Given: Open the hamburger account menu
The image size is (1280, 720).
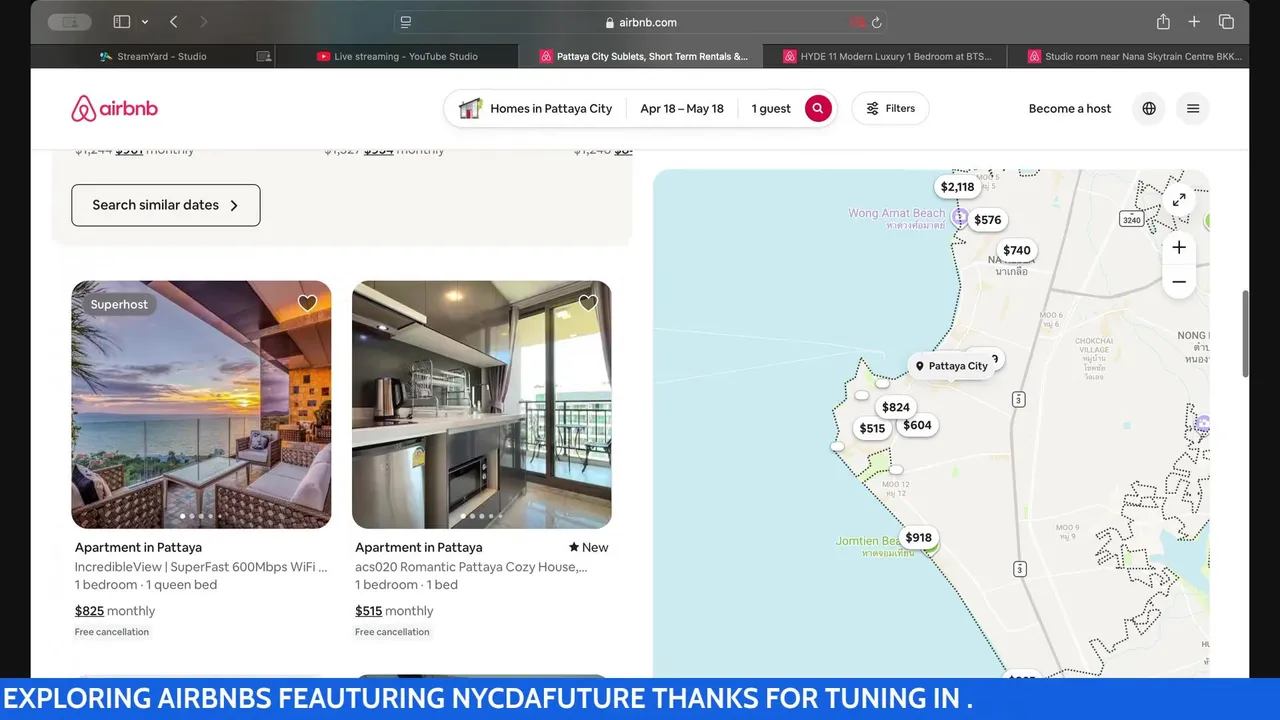Looking at the screenshot, I should tap(1193, 108).
